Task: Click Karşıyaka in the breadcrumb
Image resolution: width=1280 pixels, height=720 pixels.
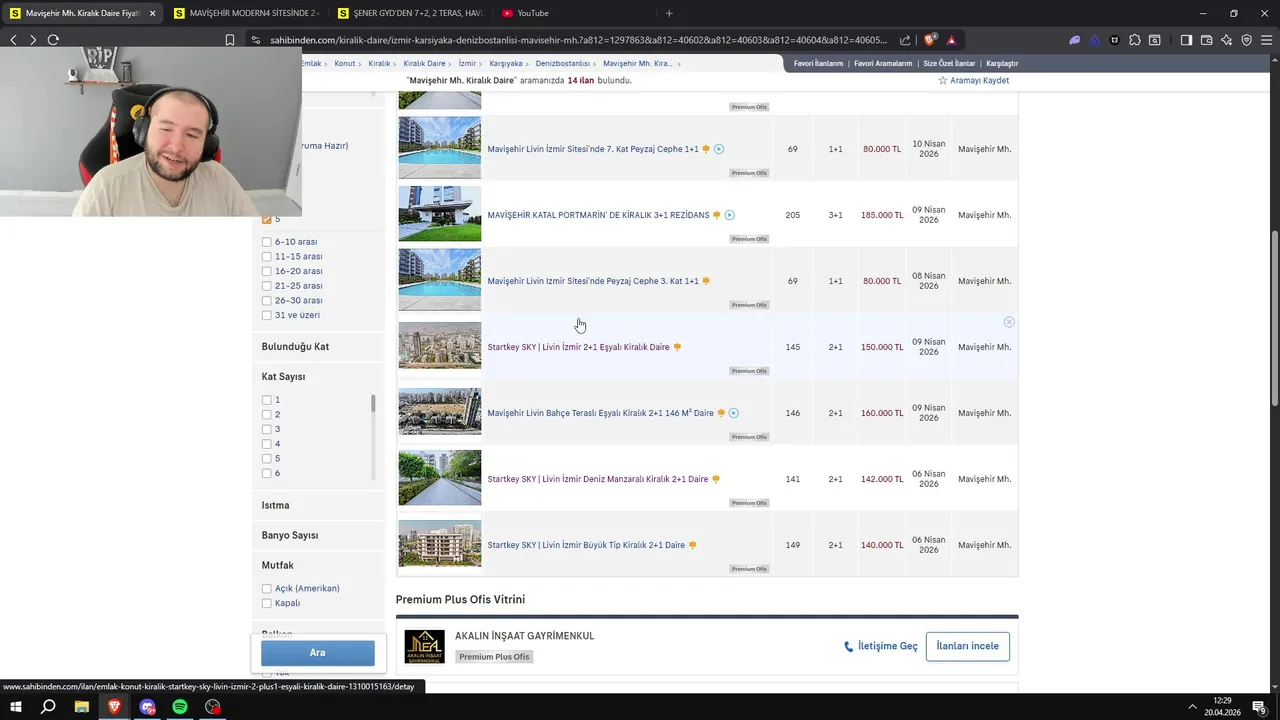Action: tap(506, 64)
